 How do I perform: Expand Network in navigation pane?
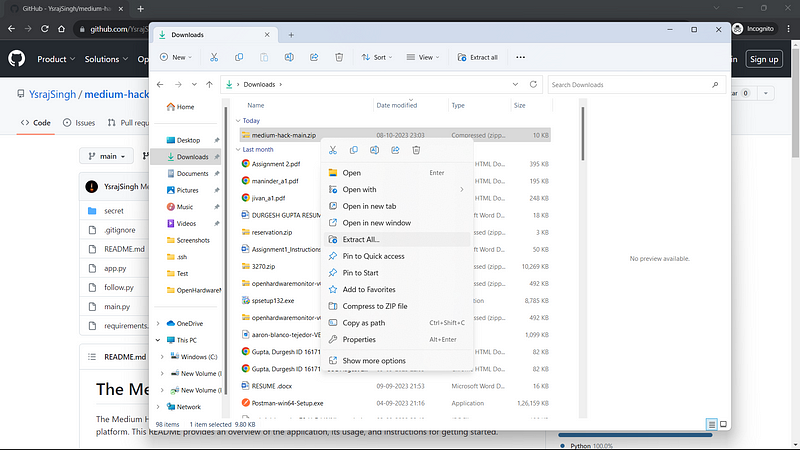click(x=158, y=407)
